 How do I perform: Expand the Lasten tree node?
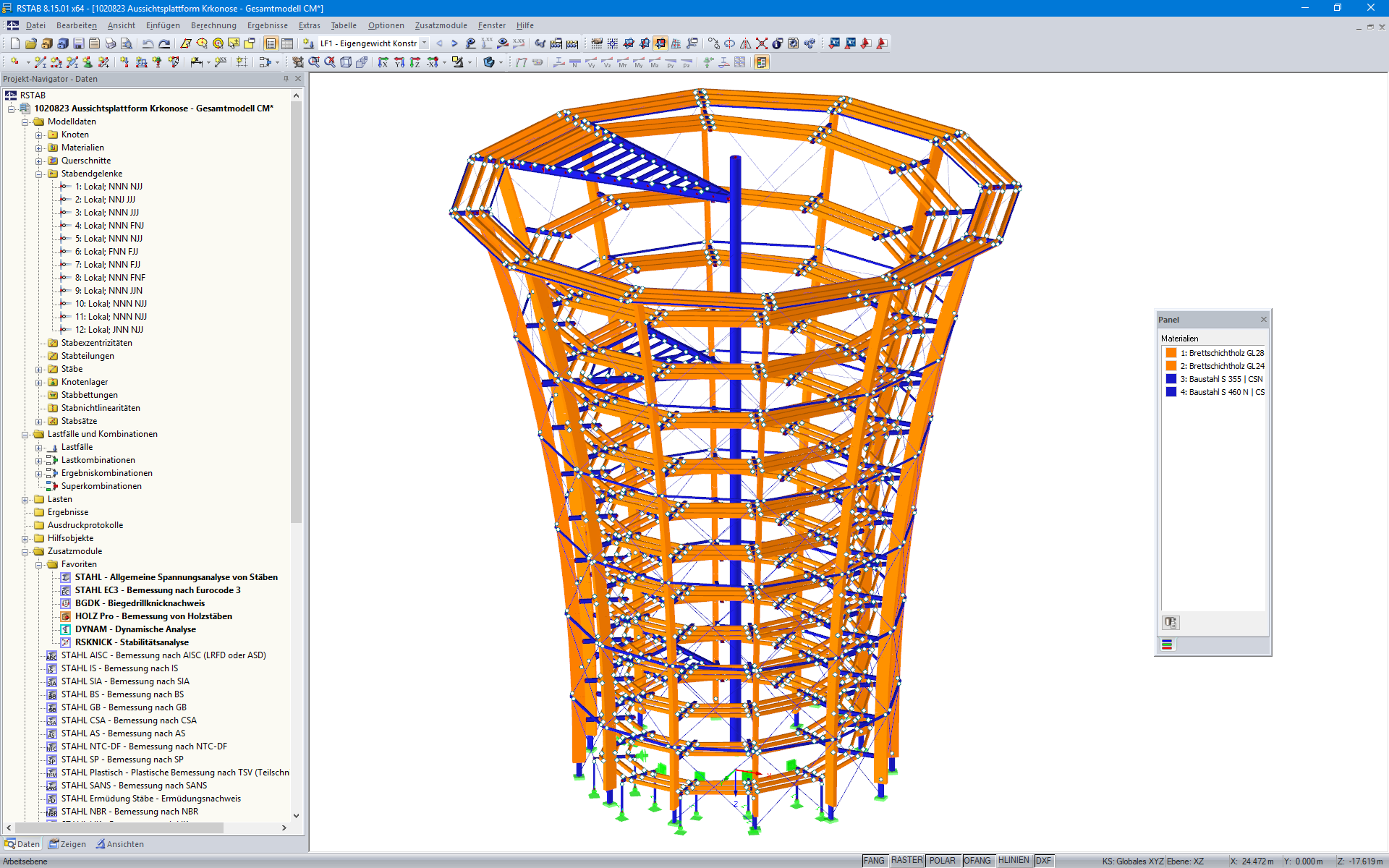point(25,500)
